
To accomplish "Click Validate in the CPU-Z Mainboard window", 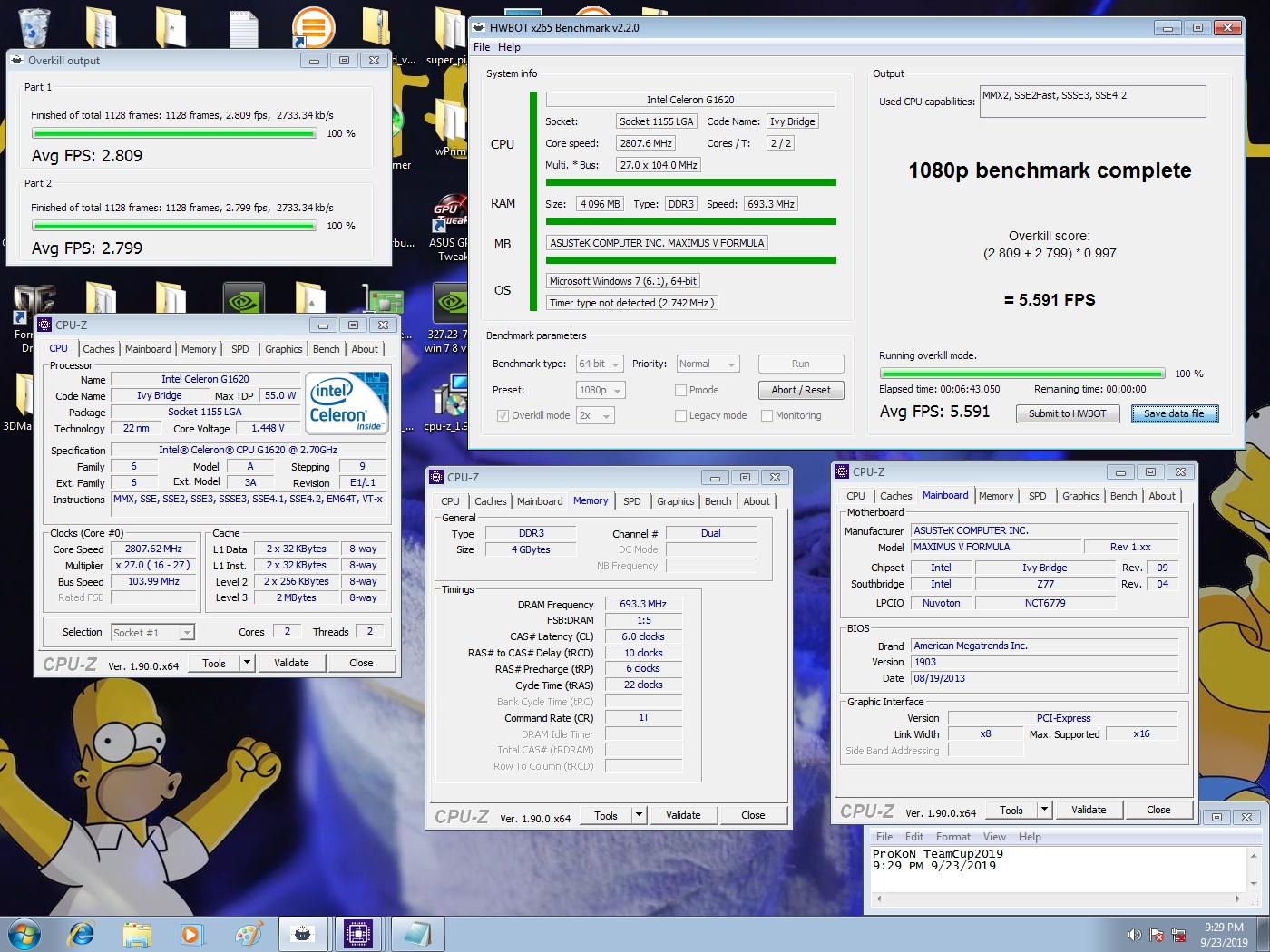I will (x=1089, y=810).
